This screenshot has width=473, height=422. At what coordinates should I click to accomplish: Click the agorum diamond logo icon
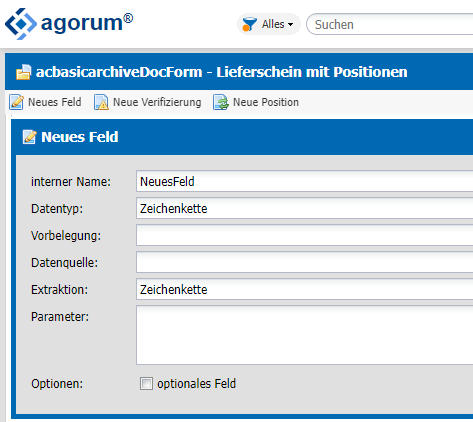21,24
